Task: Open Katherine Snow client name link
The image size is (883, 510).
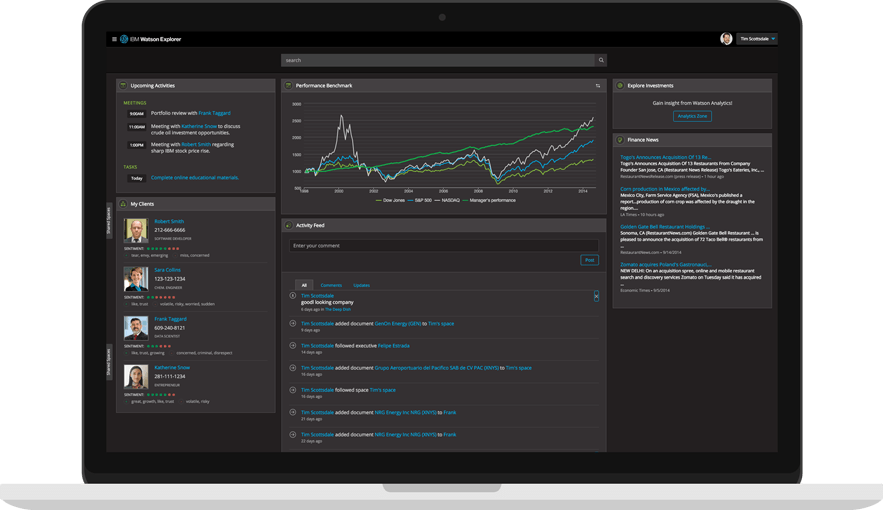Action: pos(172,368)
